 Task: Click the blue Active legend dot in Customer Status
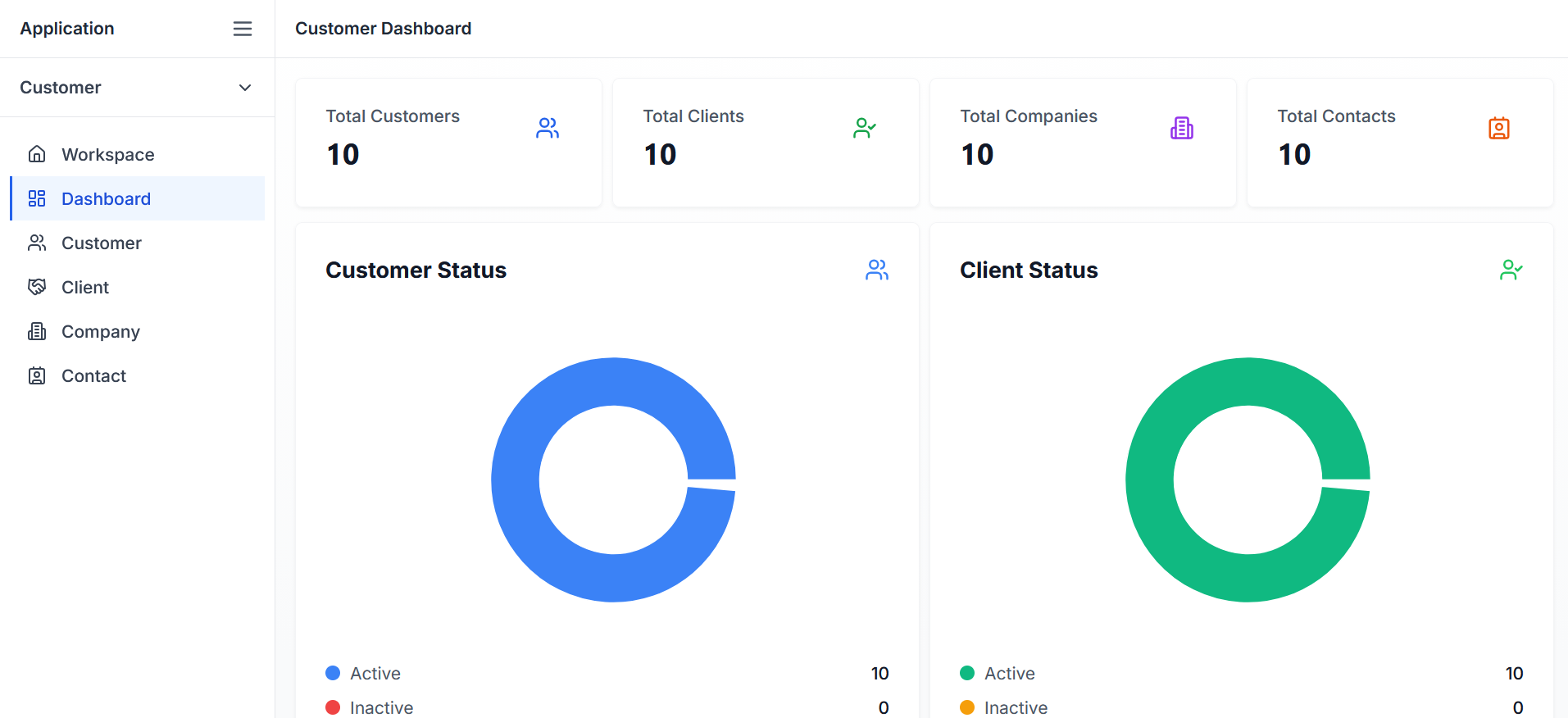coord(333,673)
